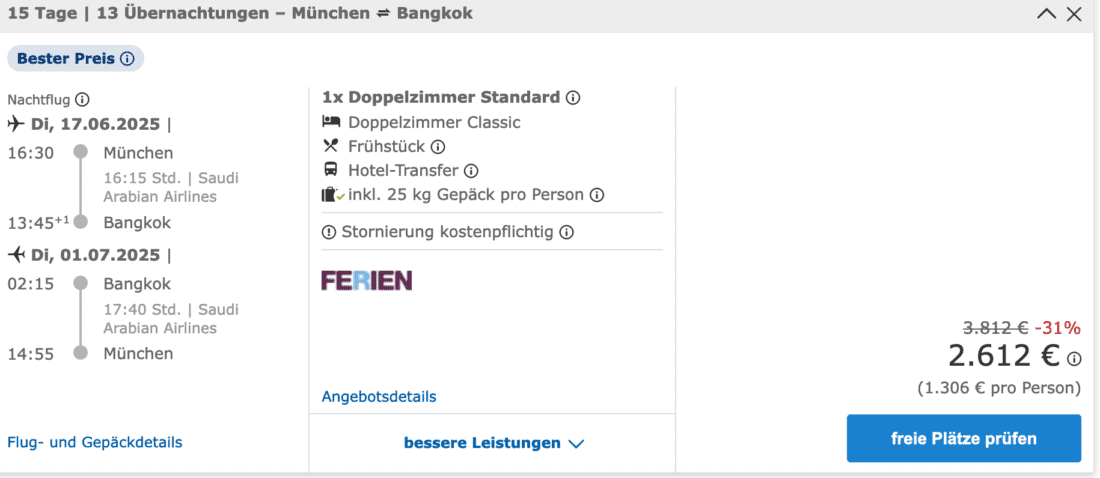Show Frühstück info tooltip icon
Image resolution: width=1100 pixels, height=478 pixels.
(437, 147)
